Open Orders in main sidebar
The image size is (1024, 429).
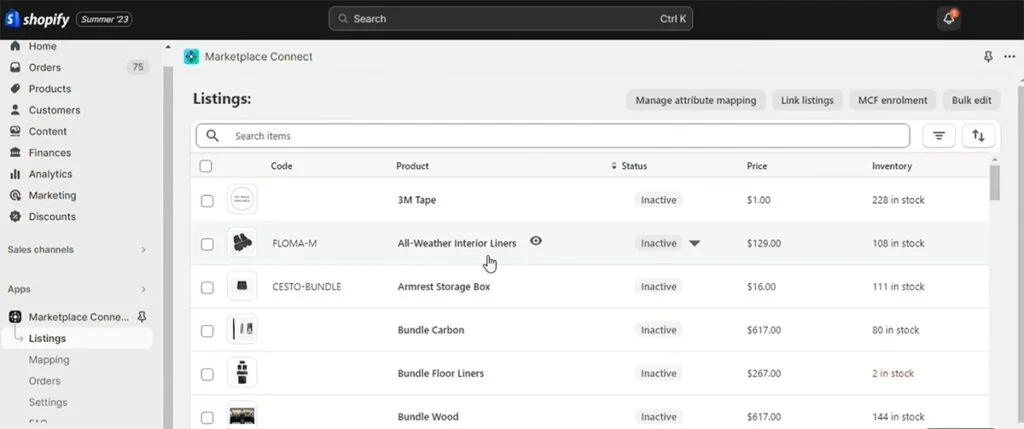pos(45,68)
